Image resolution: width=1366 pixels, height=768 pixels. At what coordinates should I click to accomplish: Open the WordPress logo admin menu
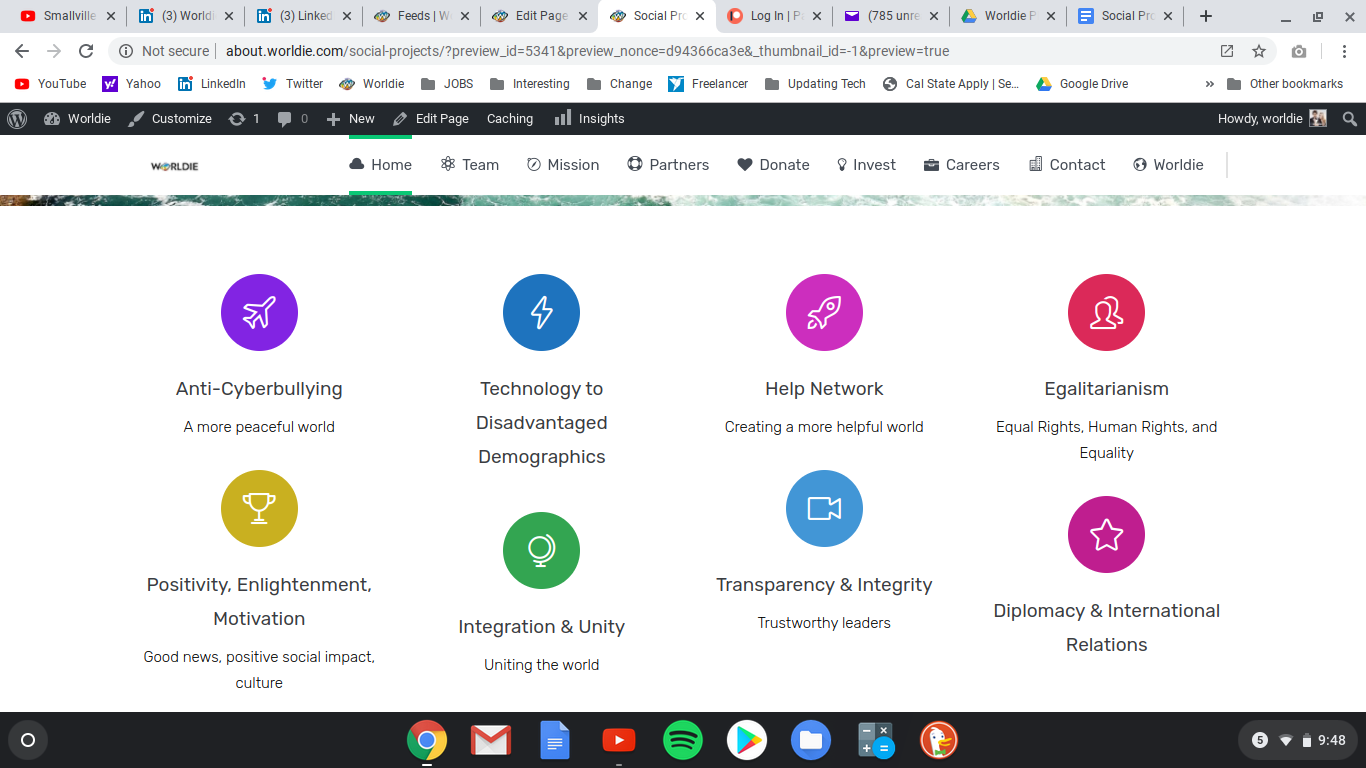point(17,118)
